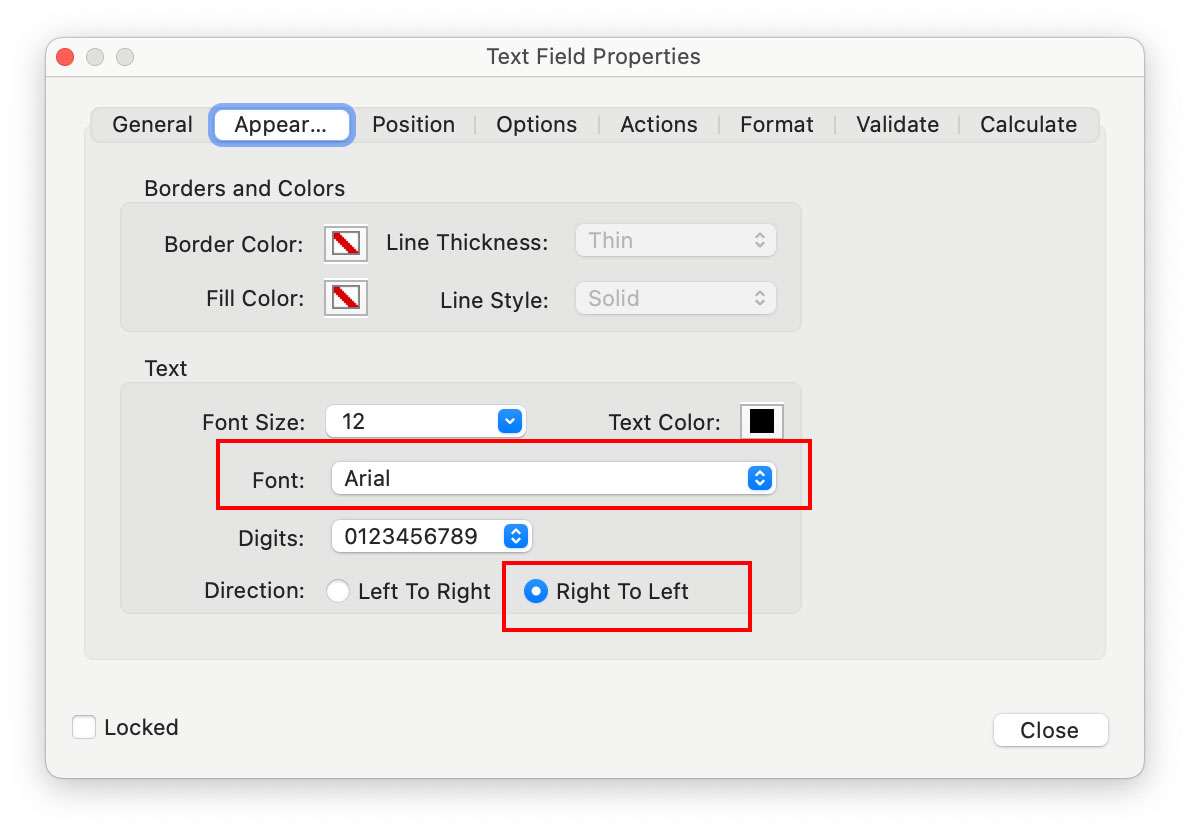Select the Left To Right direction
The image size is (1190, 832).
pyautogui.click(x=338, y=591)
